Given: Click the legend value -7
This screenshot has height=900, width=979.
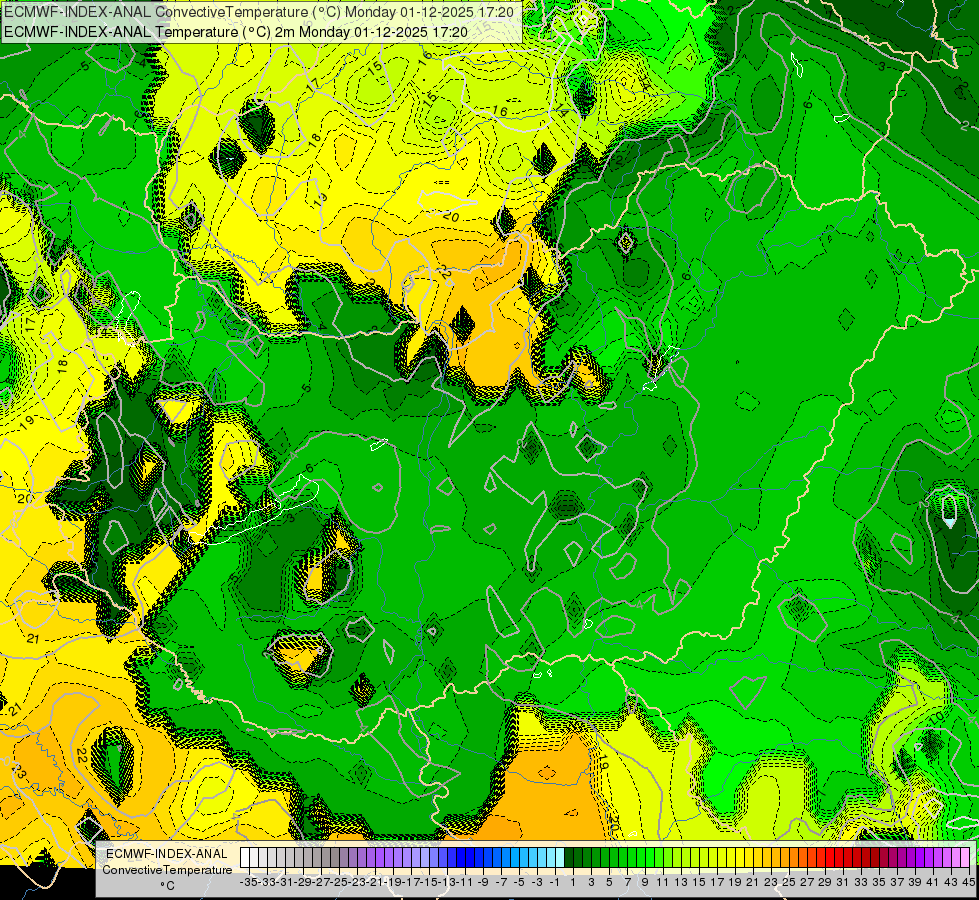Looking at the screenshot, I should (x=501, y=882).
